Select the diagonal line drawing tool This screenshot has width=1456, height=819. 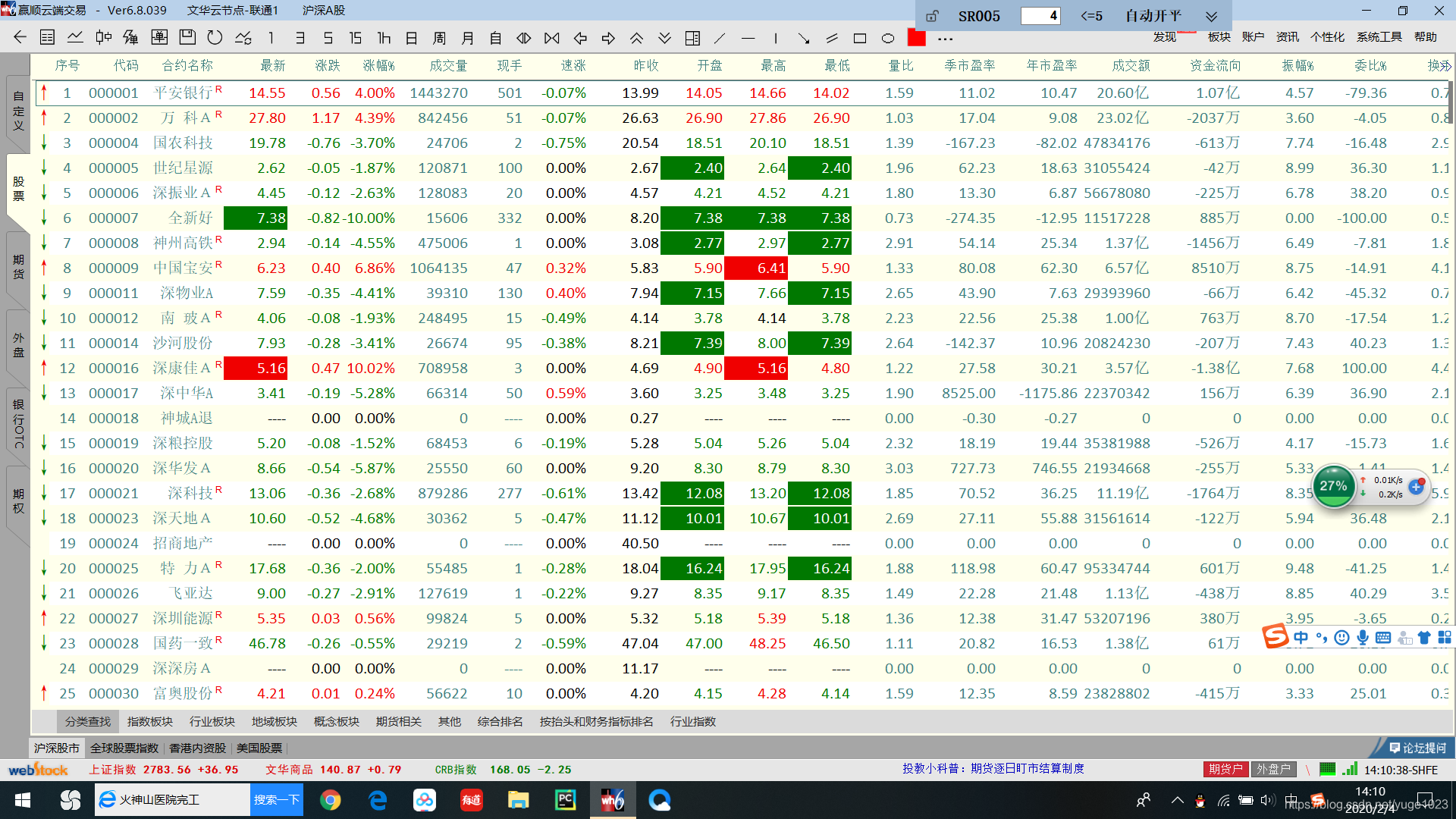[x=720, y=38]
